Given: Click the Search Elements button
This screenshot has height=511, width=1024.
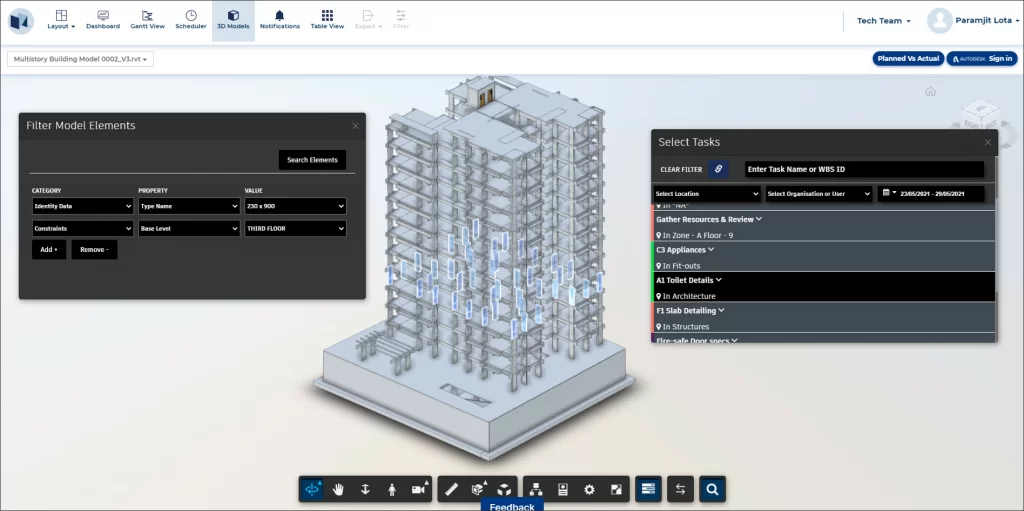Looking at the screenshot, I should pos(312,160).
